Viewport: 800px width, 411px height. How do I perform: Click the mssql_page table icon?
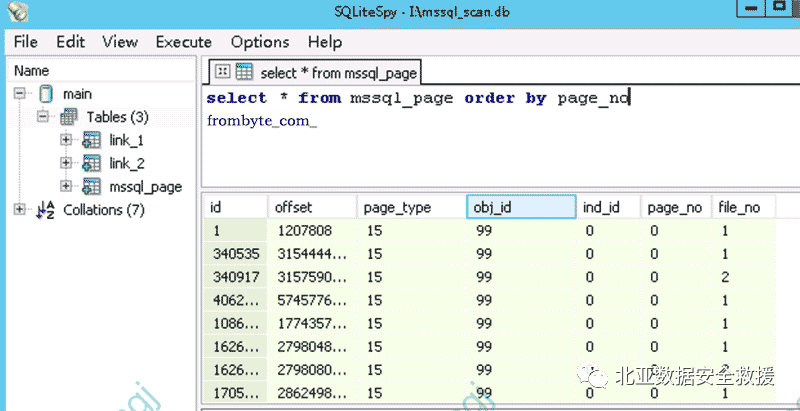(x=92, y=187)
